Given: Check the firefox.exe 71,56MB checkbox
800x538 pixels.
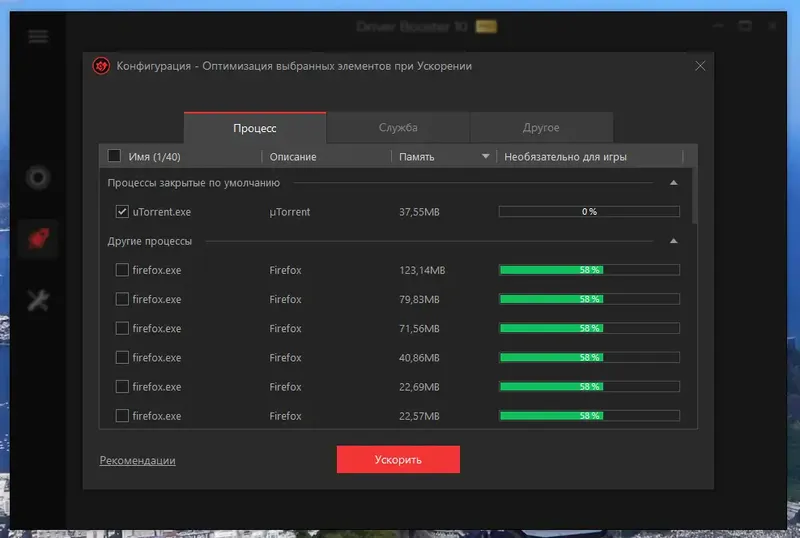Looking at the screenshot, I should pos(122,328).
